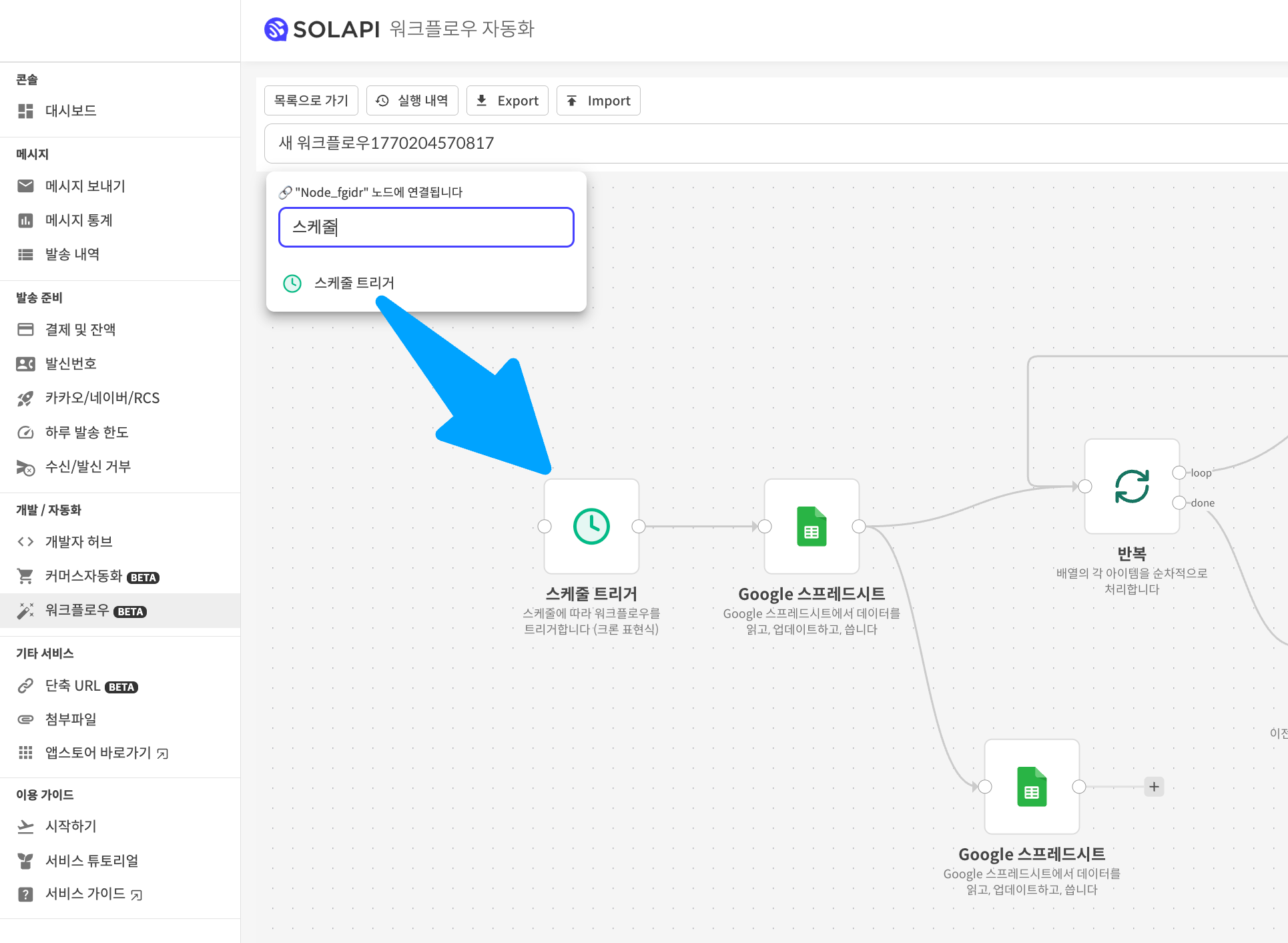Open 카카오/네이버/RCS menu item
Viewport: 1288px width, 943px height.
click(x=102, y=398)
